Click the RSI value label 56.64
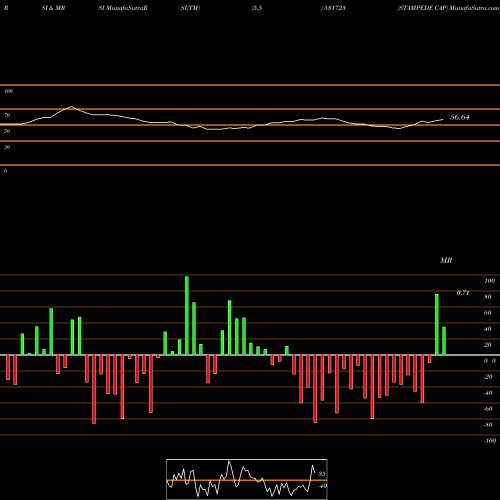This screenshot has height=500, width=500. tap(460, 117)
